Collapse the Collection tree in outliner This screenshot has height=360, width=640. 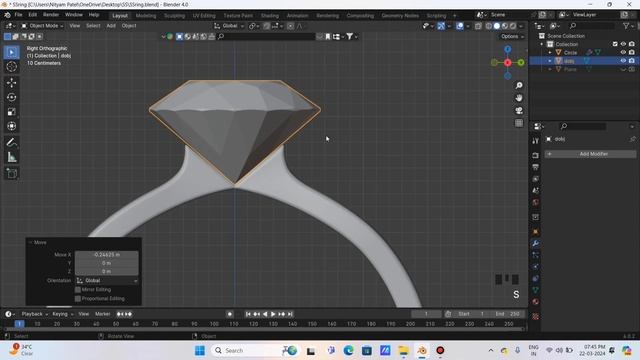(x=542, y=44)
